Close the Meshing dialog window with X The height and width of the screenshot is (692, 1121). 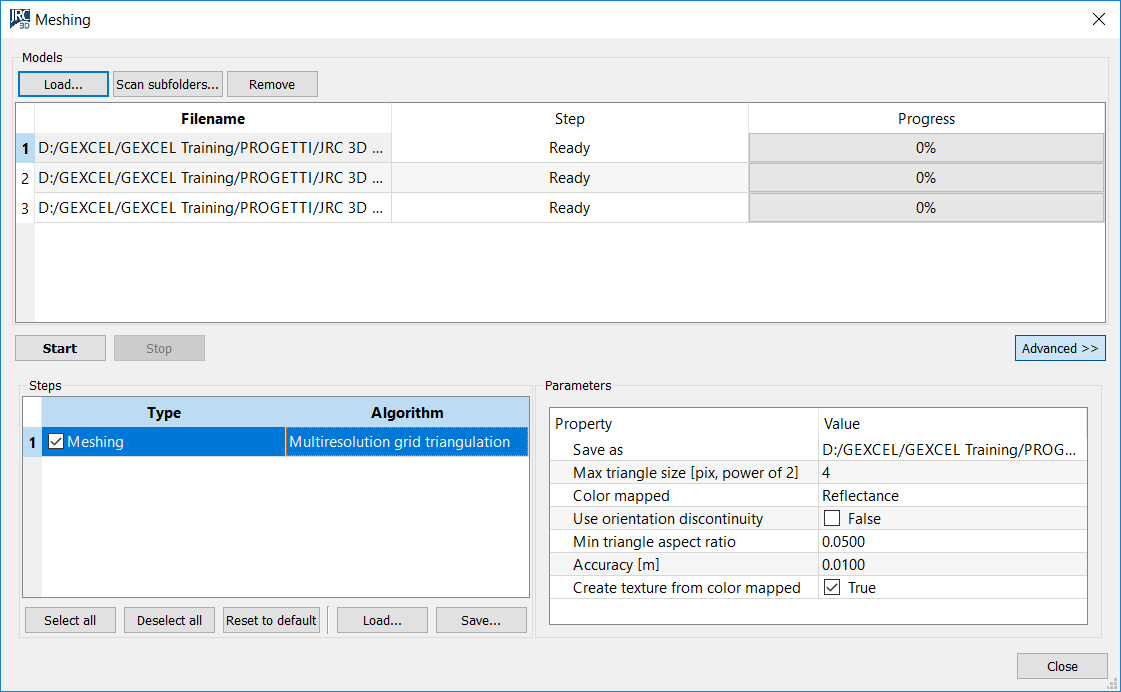1098,19
